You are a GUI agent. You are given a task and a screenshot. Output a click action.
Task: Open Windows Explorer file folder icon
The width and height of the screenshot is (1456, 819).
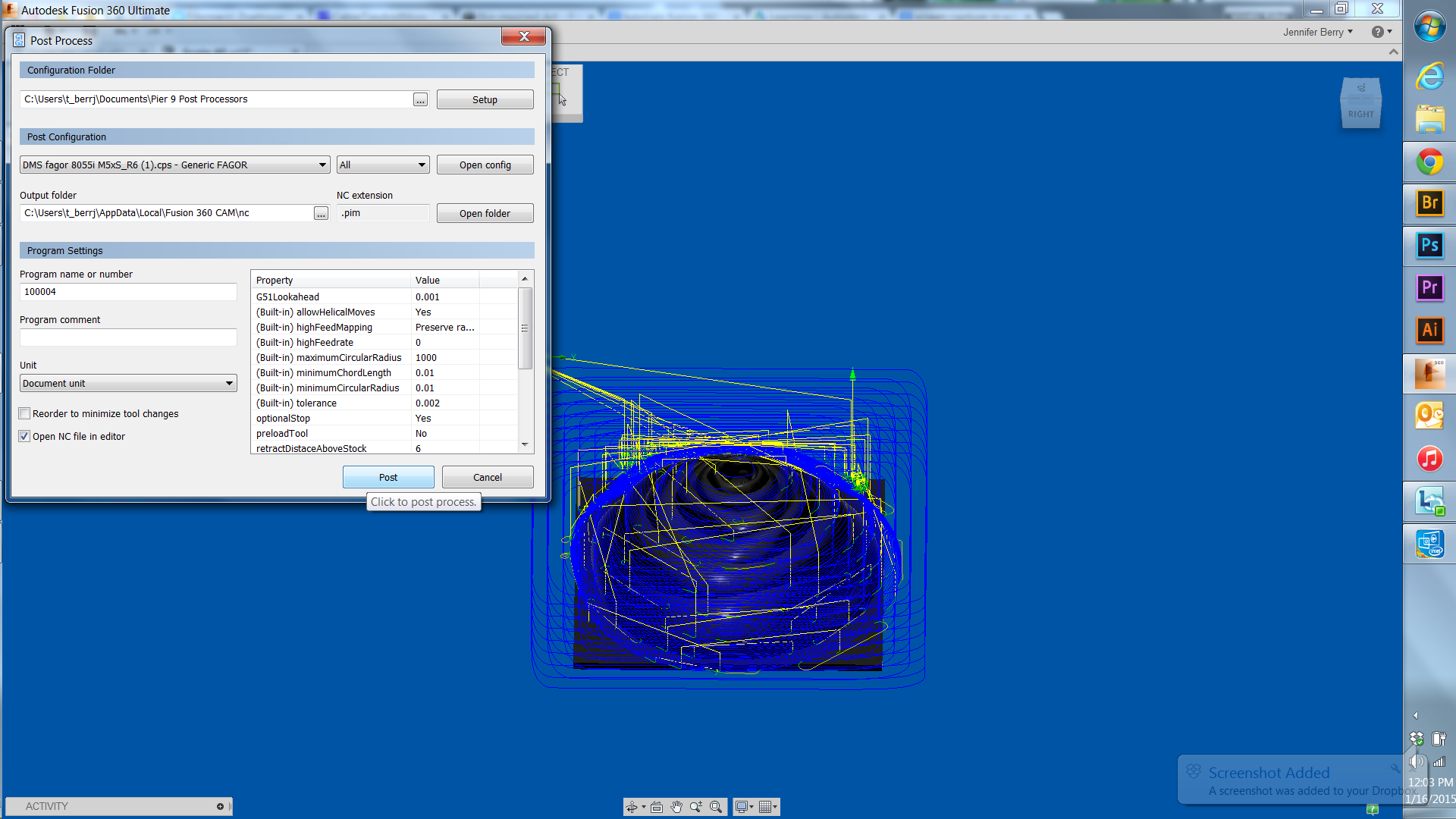(1429, 119)
